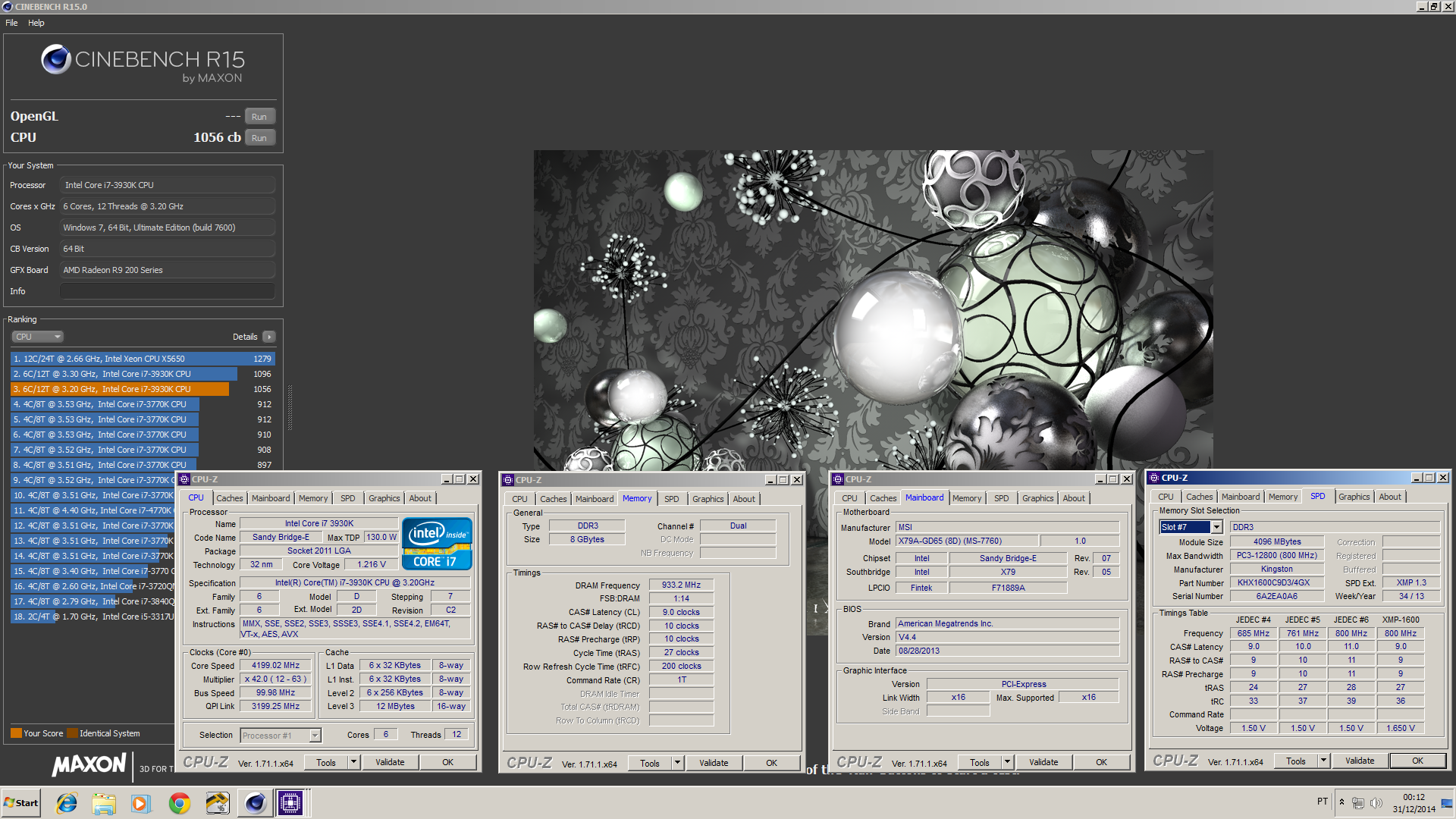Click OK in SPD CPU-Z window
1456x819 pixels.
pos(1417,761)
